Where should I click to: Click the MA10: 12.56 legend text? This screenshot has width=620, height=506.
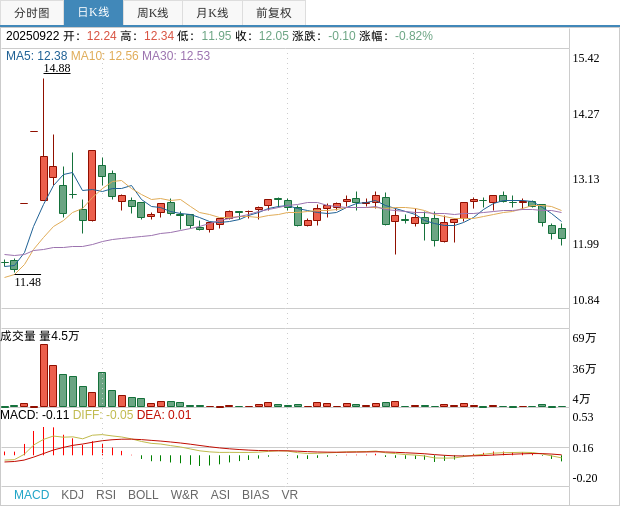(105, 56)
